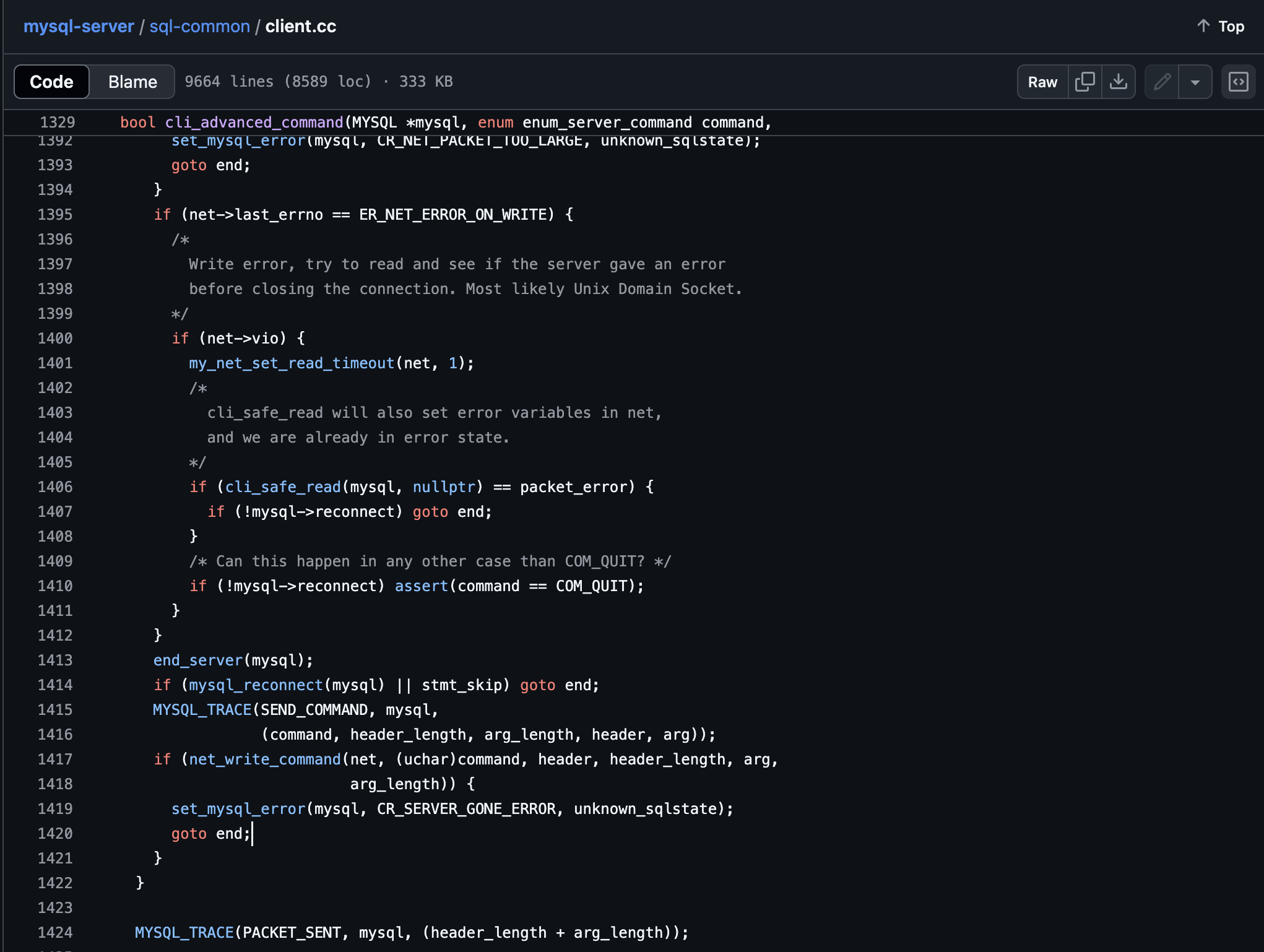The image size is (1264, 952).
Task: Click the client.cc filename in breadcrumb
Action: tap(301, 26)
